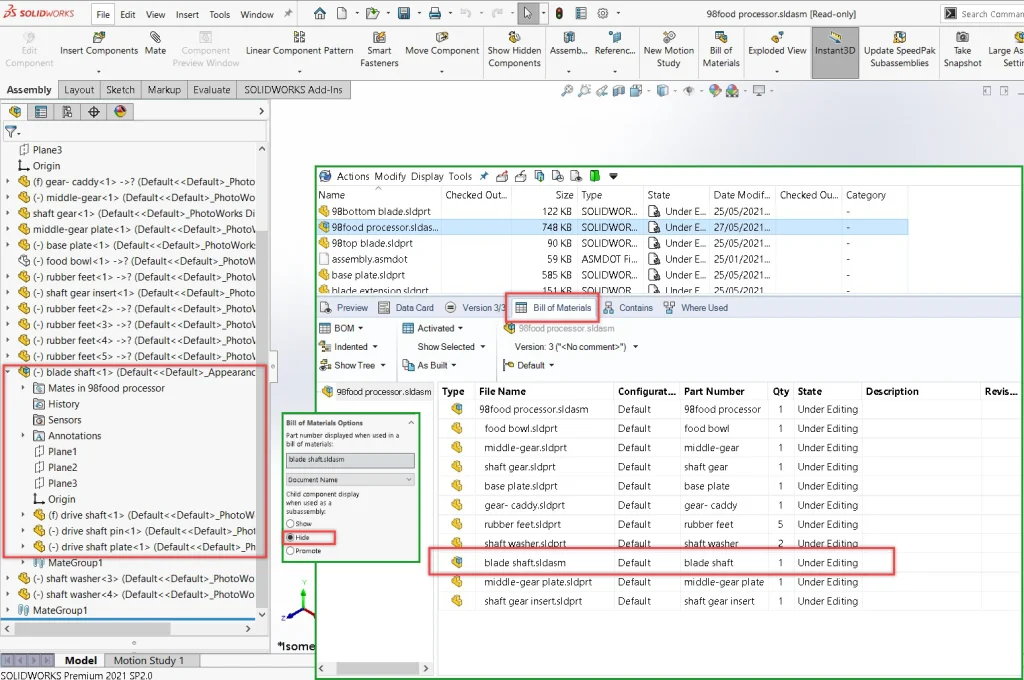The width and height of the screenshot is (1024, 680).
Task: Select the Show radio button
Action: point(291,523)
